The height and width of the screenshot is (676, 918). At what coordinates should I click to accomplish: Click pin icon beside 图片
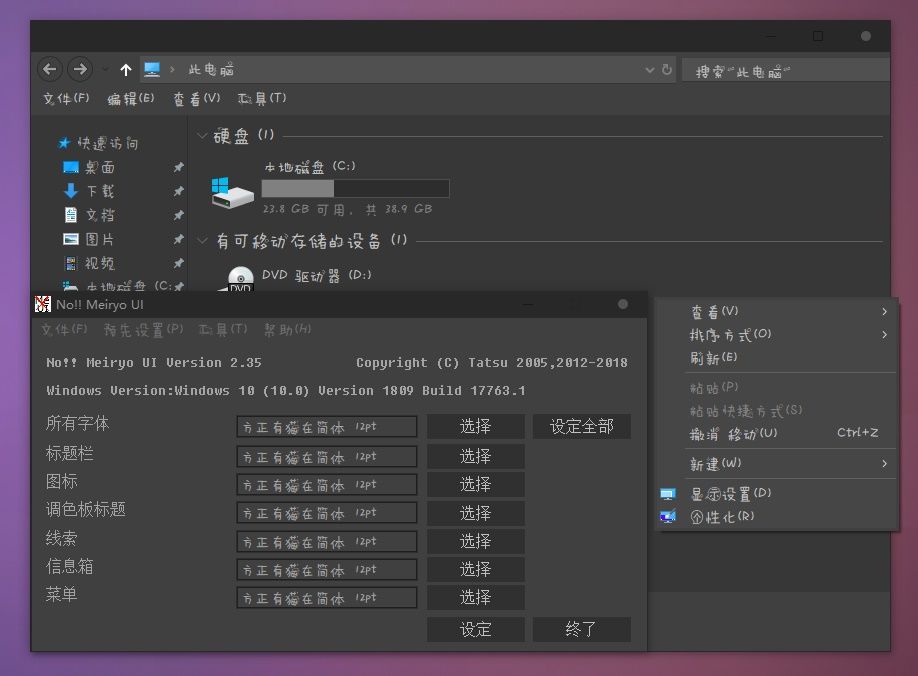pyautogui.click(x=179, y=239)
